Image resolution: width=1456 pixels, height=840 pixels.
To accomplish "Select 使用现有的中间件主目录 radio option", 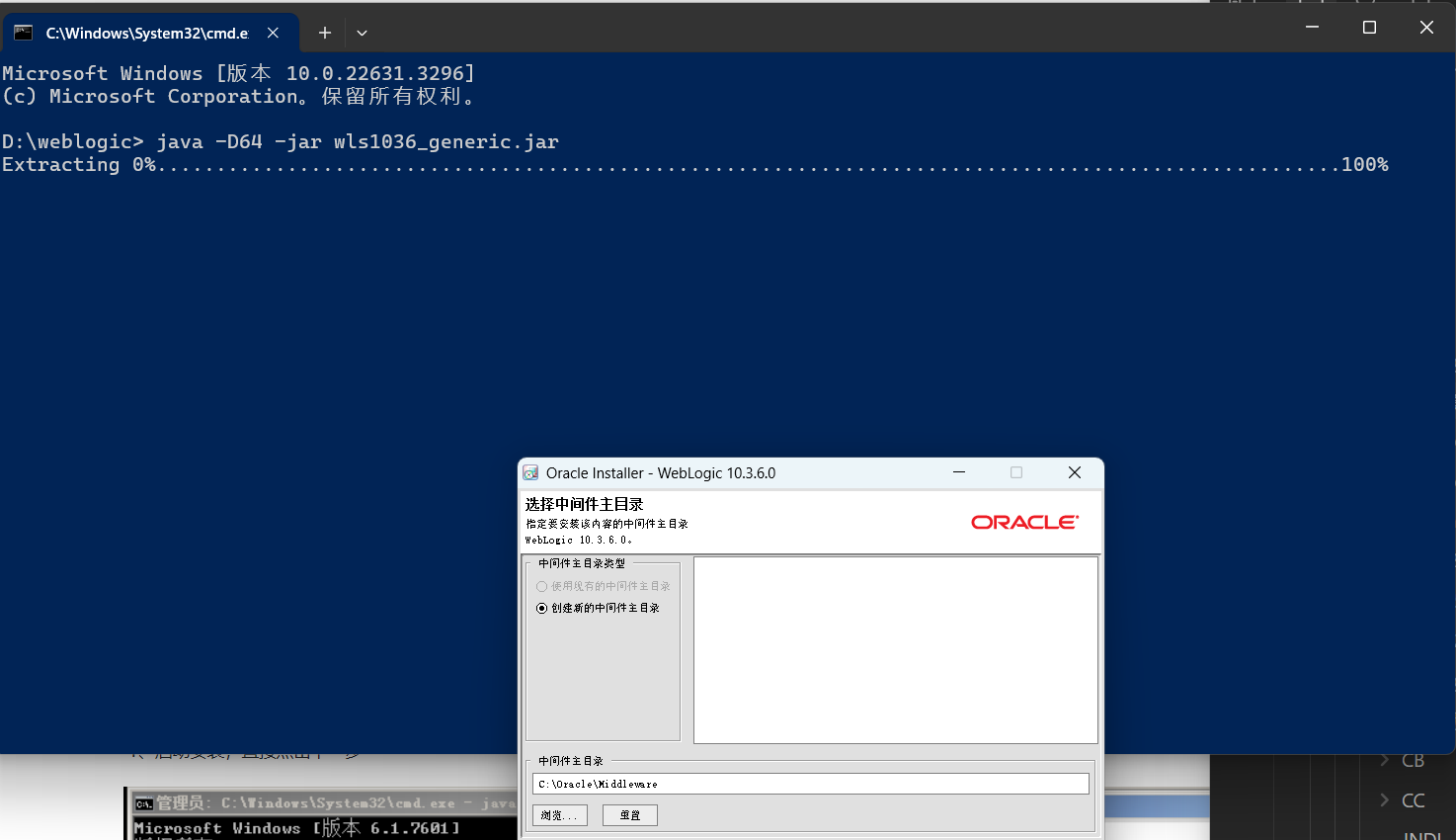I will point(604,586).
